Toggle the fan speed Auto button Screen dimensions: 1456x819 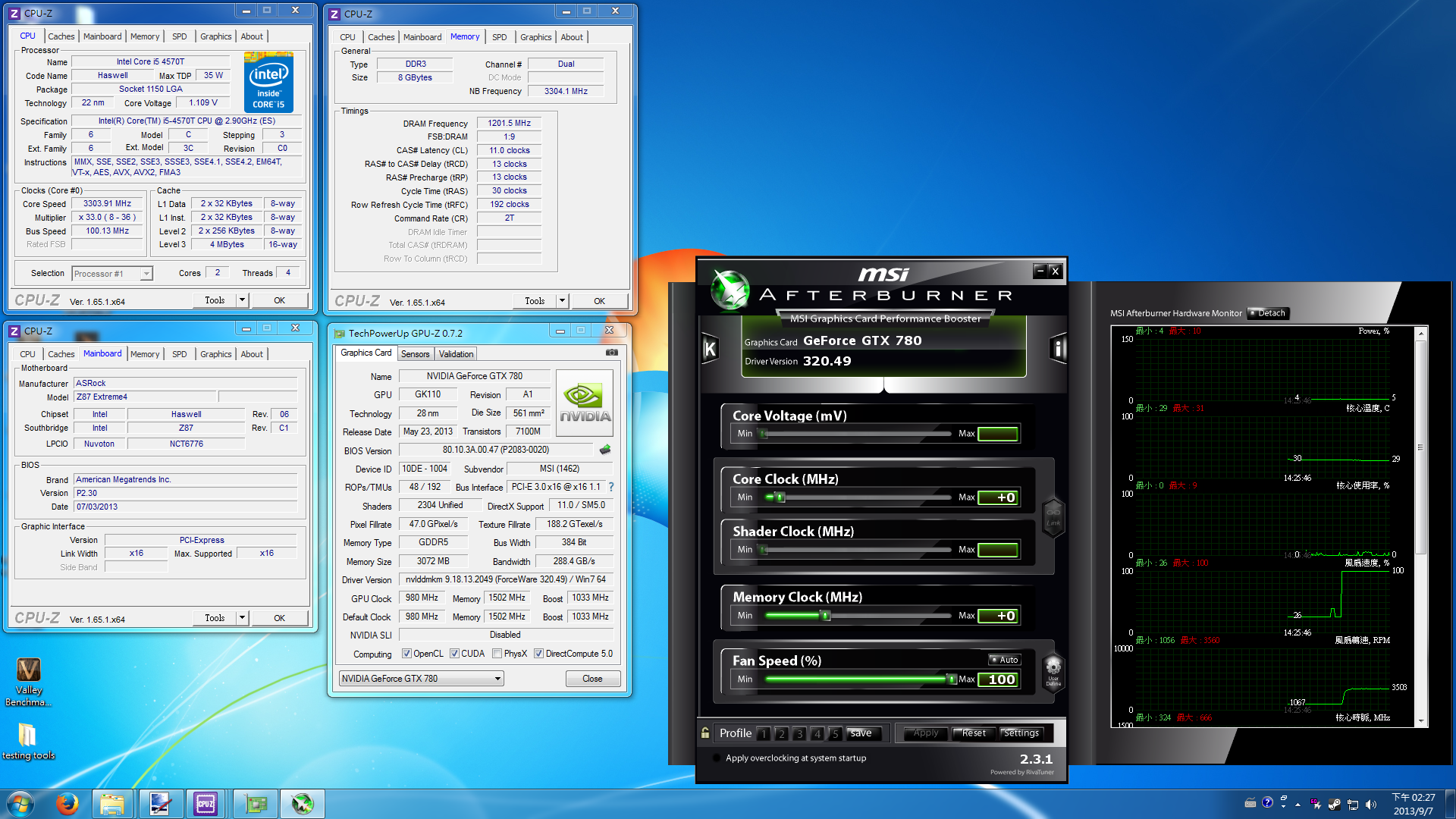point(1005,660)
